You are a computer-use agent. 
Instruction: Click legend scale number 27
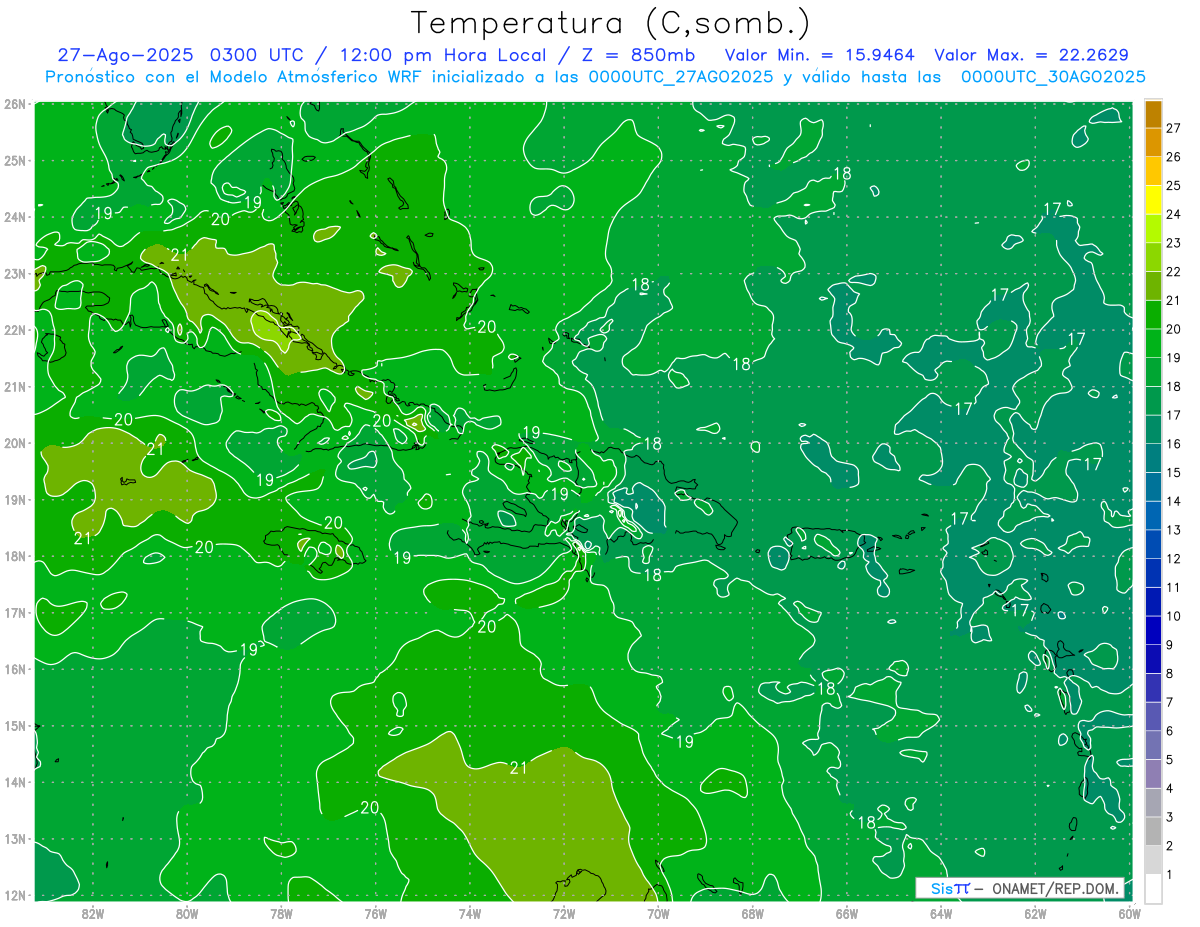(x=1173, y=128)
